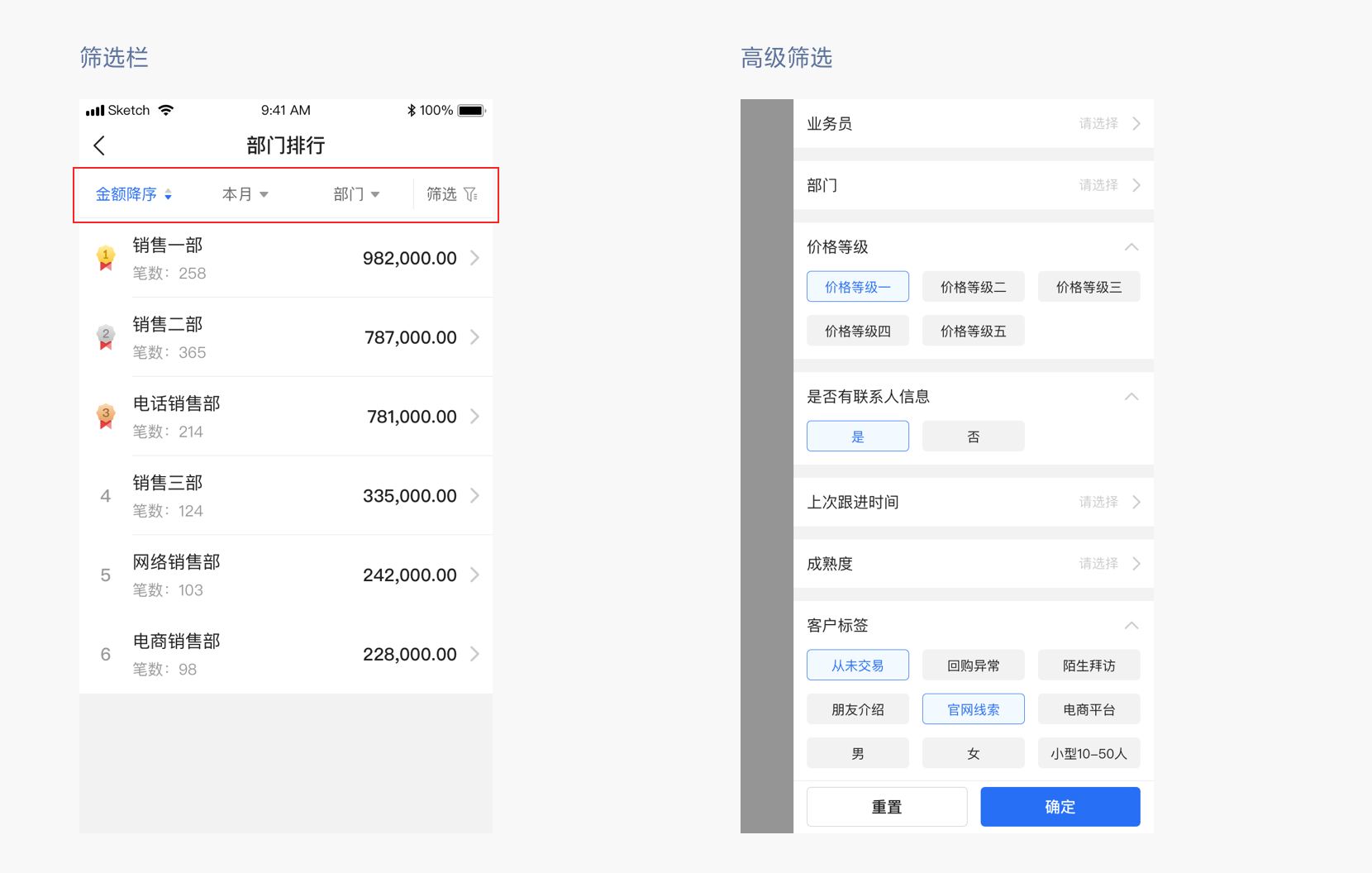Open the 筛选 filter funnel icon

tap(470, 194)
